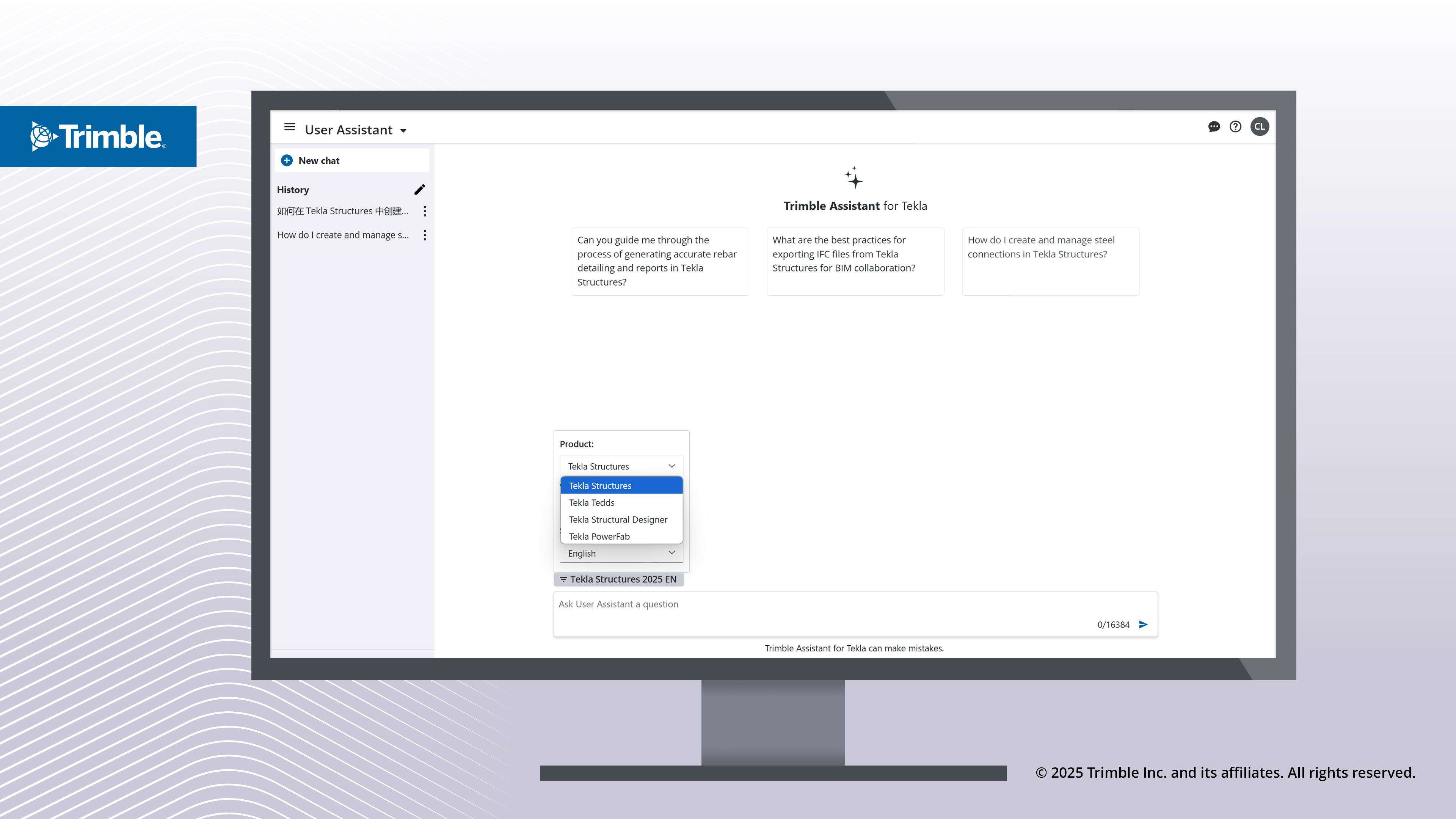This screenshot has width=1456, height=819.
Task: Focus the Ask User Assistant question field
Action: (855, 614)
